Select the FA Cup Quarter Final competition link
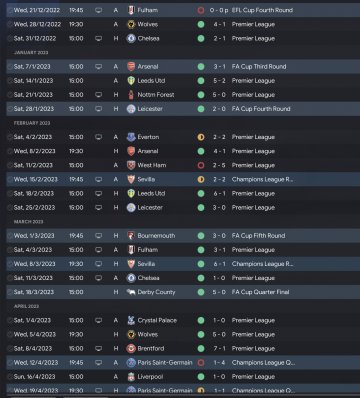The width and height of the screenshot is (360, 398). pos(260,292)
